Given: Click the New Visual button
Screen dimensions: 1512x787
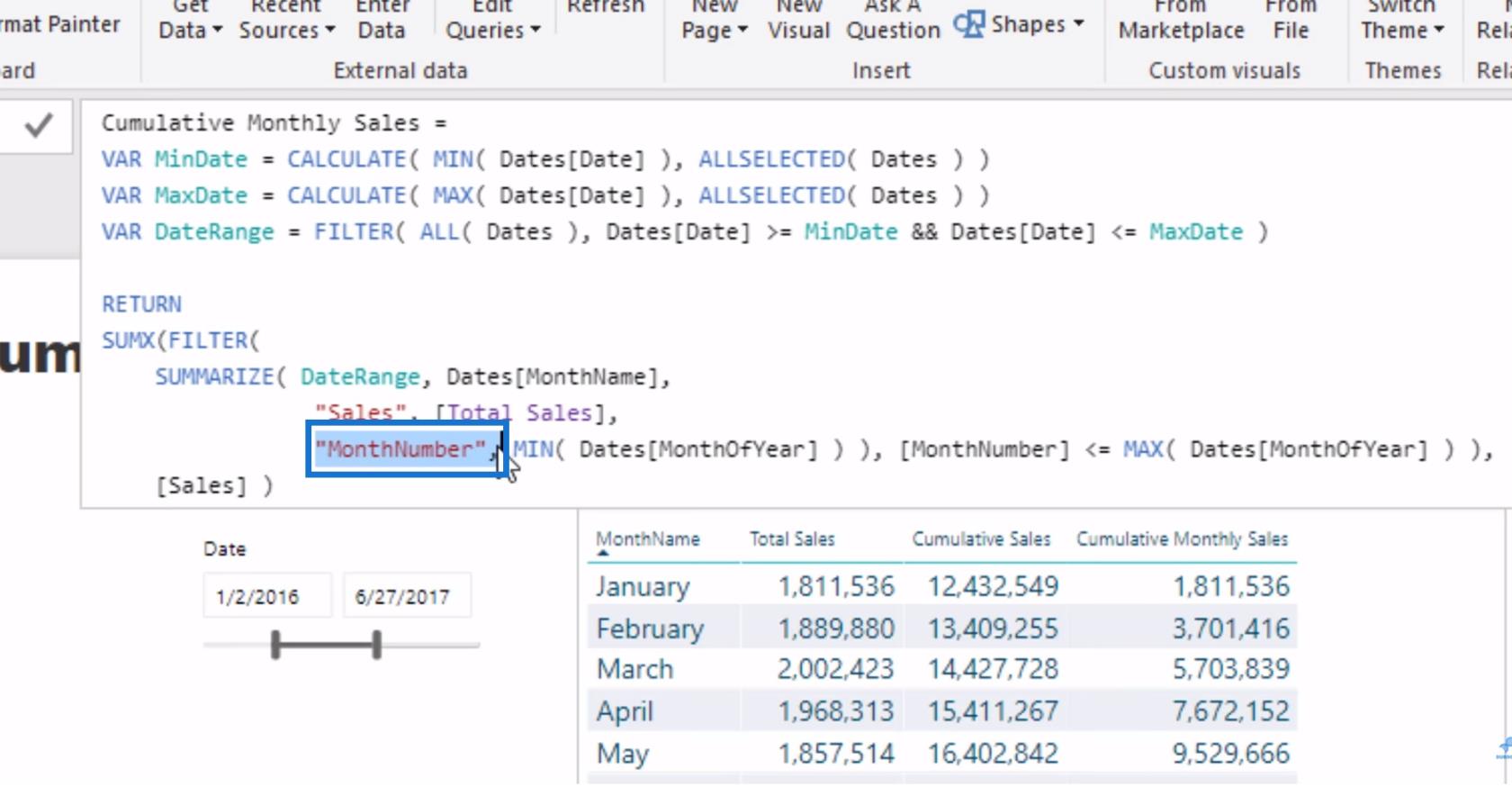Looking at the screenshot, I should [799, 20].
